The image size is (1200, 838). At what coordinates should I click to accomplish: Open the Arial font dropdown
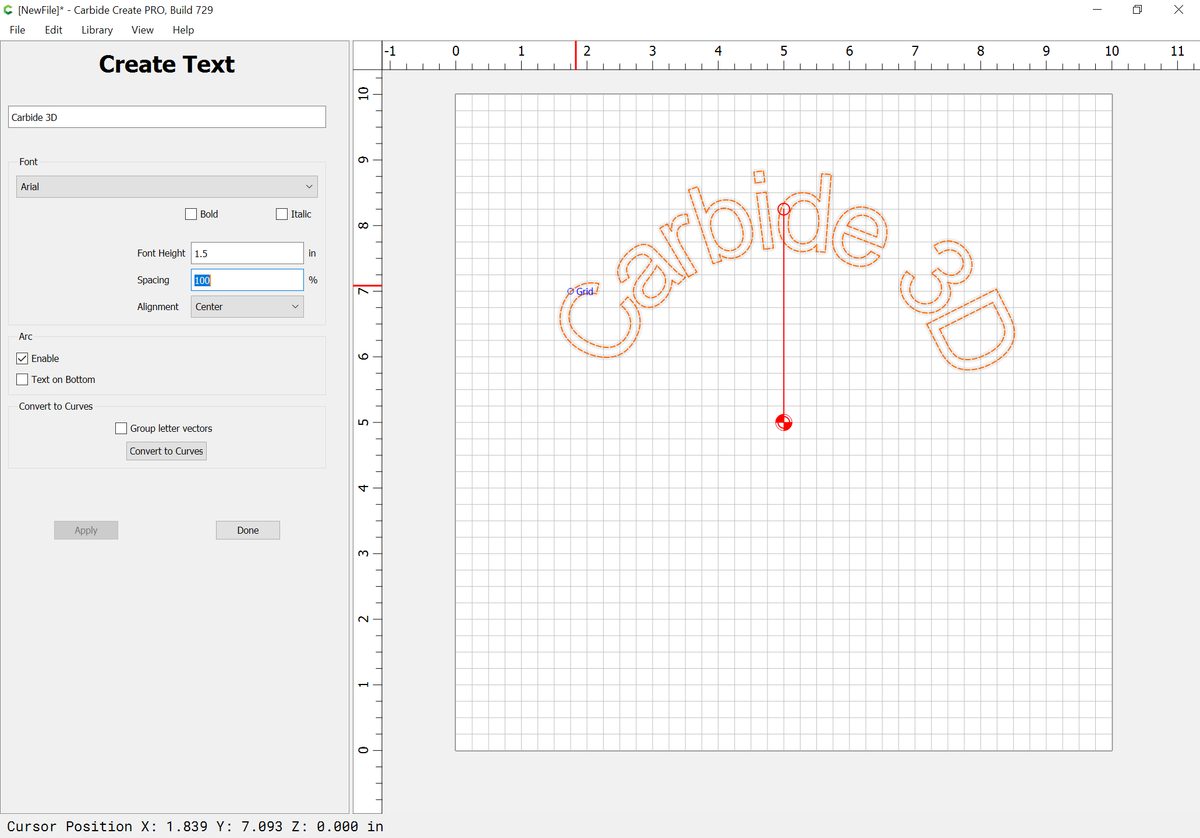(x=166, y=186)
